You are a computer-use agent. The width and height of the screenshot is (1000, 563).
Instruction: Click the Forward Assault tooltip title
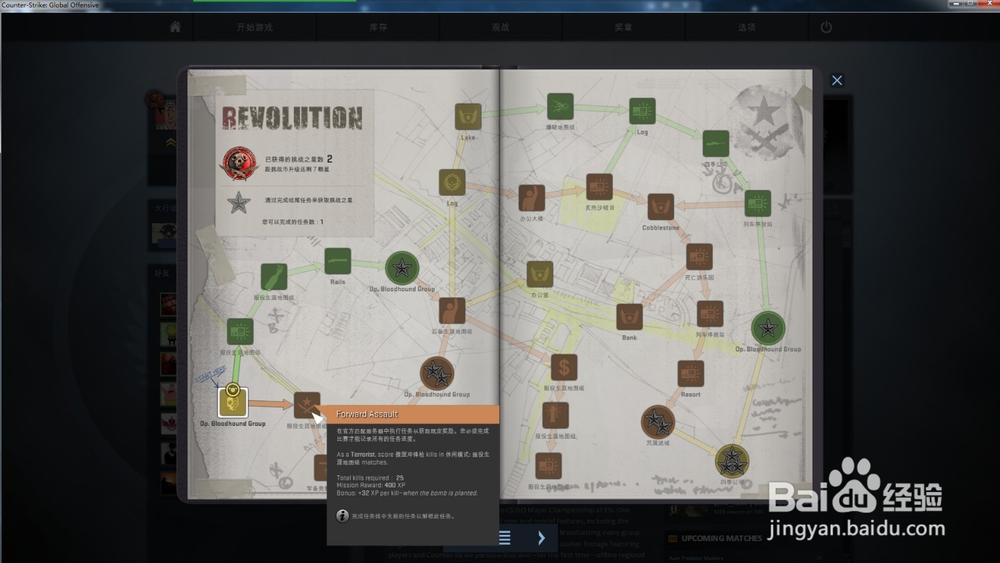click(367, 414)
